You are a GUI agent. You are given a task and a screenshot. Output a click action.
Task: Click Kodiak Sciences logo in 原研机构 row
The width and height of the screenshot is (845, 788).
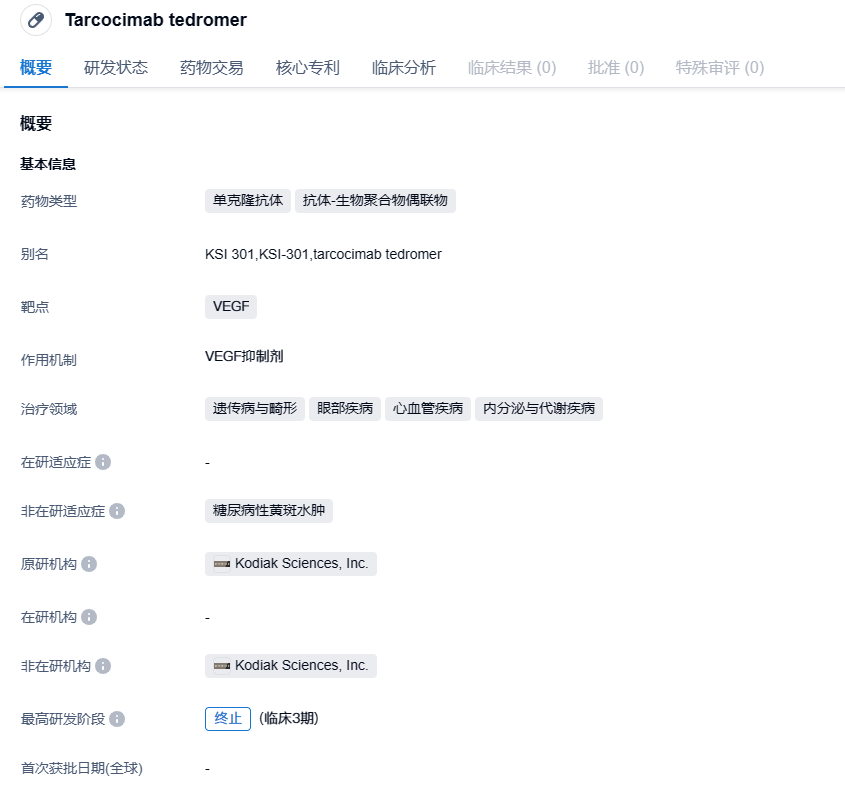pyautogui.click(x=222, y=564)
